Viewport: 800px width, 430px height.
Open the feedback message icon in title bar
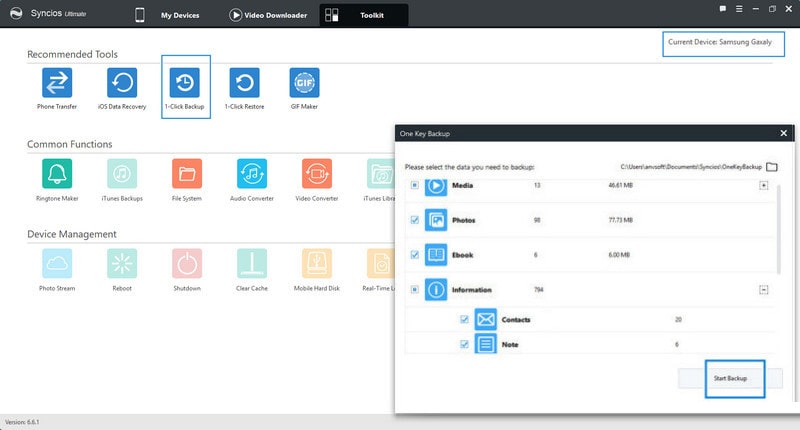[722, 9]
